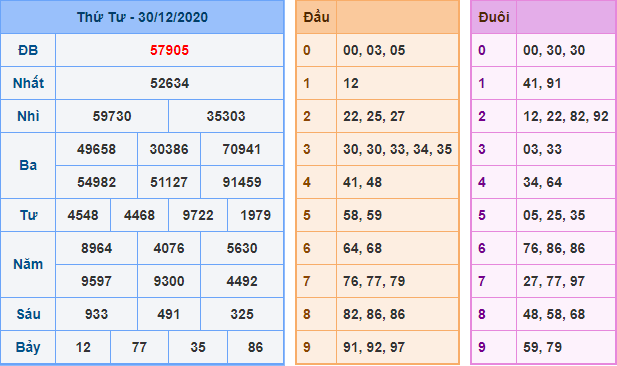Click Đầu values 91, 92, 97
The width and height of the screenshot is (617, 366).
[x=374, y=348]
